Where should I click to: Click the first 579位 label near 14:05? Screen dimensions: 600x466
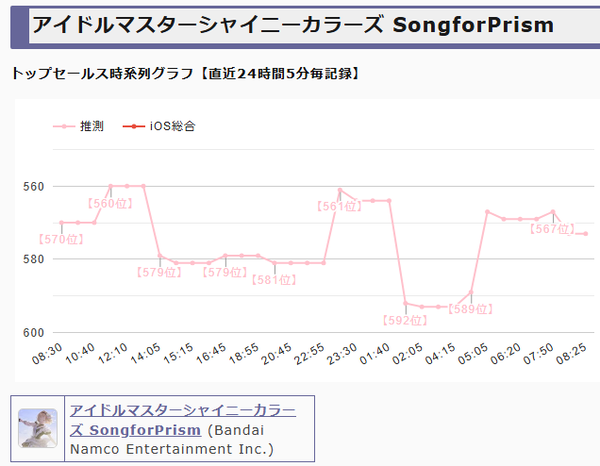click(159, 272)
